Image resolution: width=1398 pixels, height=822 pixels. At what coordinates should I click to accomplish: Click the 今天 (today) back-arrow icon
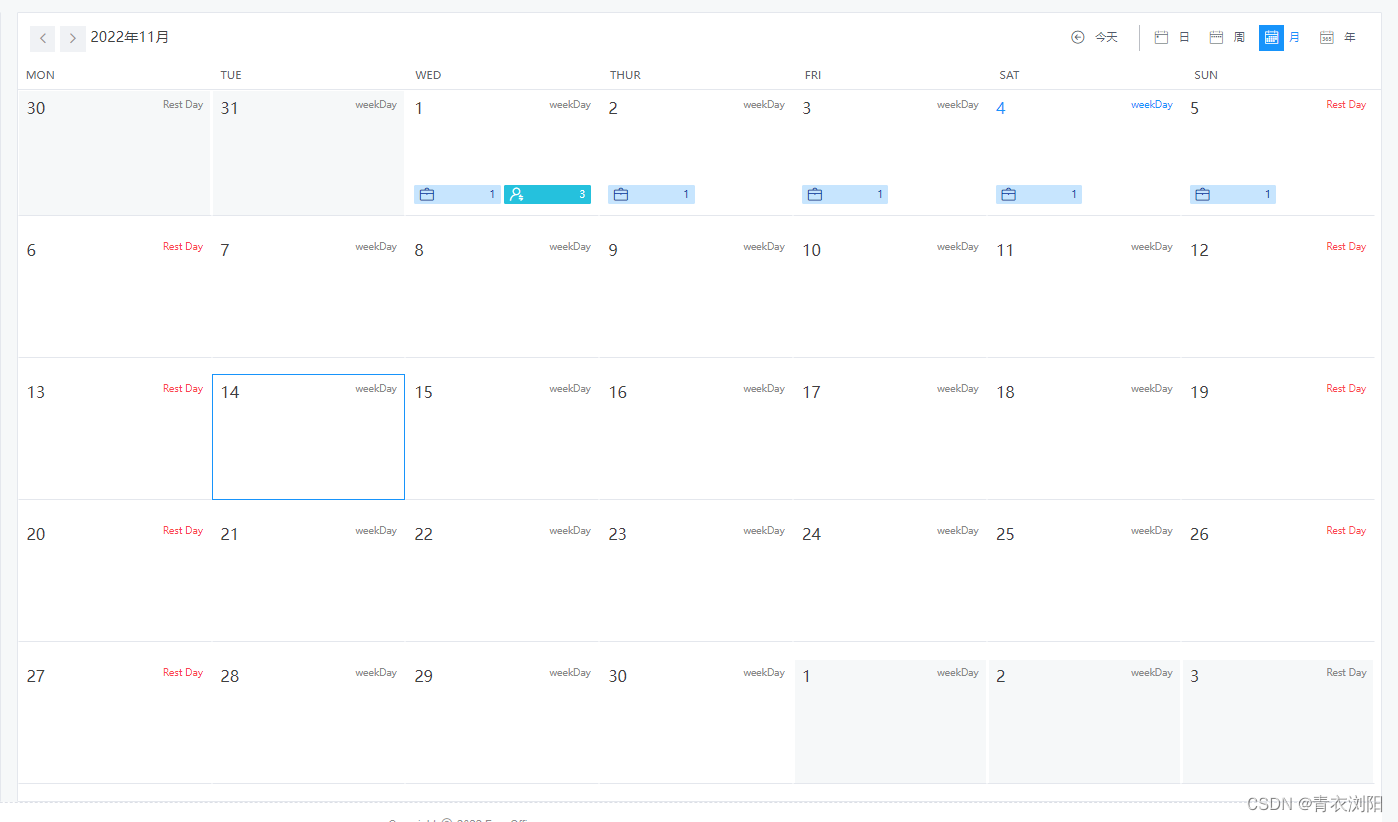coord(1078,37)
